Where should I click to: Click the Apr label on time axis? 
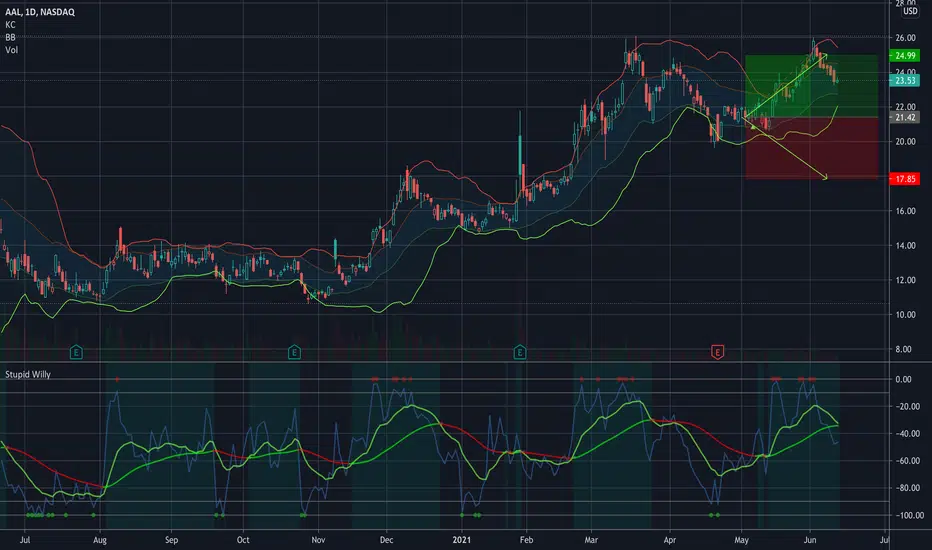click(670, 540)
